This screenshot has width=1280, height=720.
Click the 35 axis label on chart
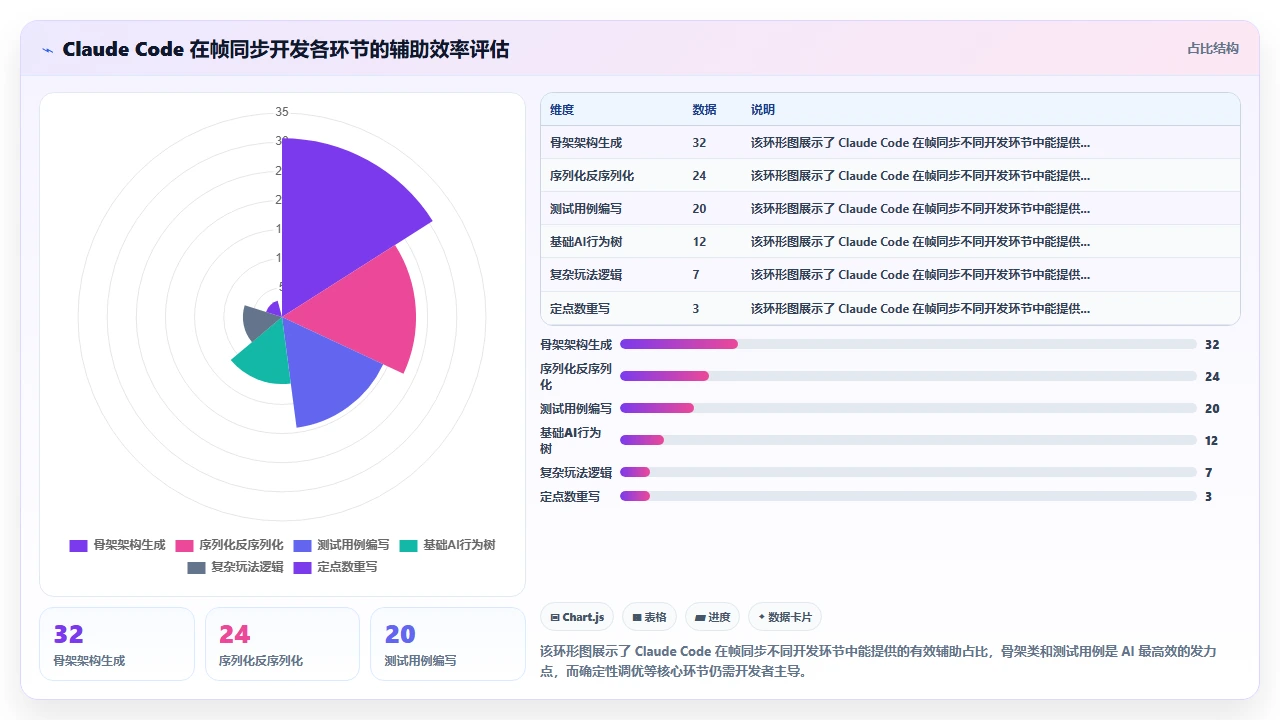click(x=282, y=111)
